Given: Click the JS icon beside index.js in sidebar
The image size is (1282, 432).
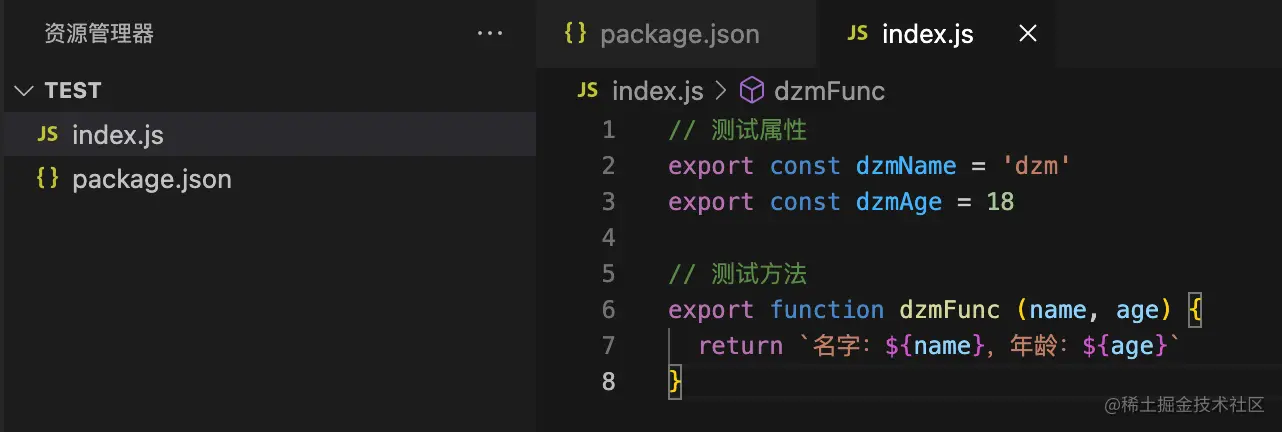Looking at the screenshot, I should tap(47, 134).
